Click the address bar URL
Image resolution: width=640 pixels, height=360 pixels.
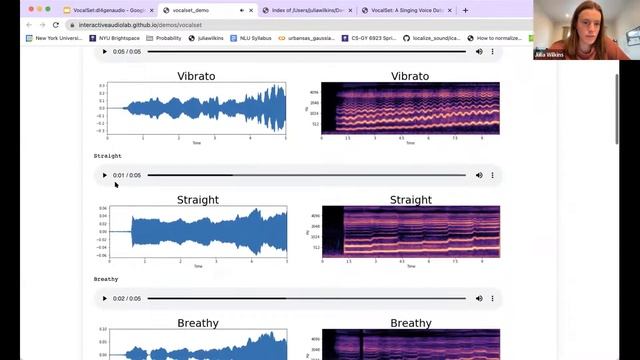pos(140,25)
